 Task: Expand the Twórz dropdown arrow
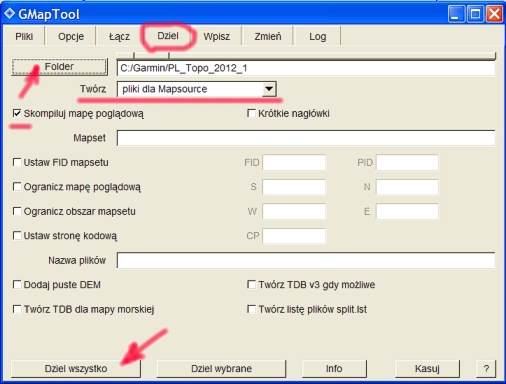269,89
